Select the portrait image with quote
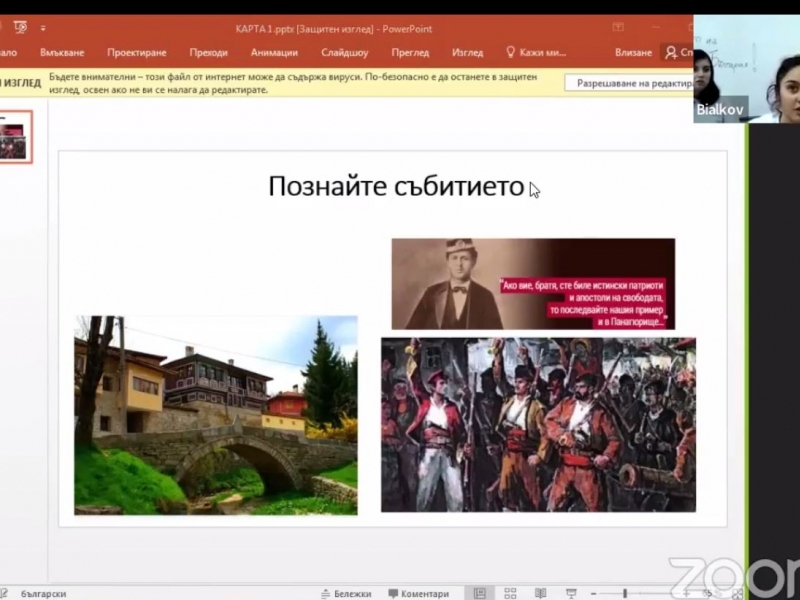This screenshot has height=600, width=800. click(x=533, y=284)
